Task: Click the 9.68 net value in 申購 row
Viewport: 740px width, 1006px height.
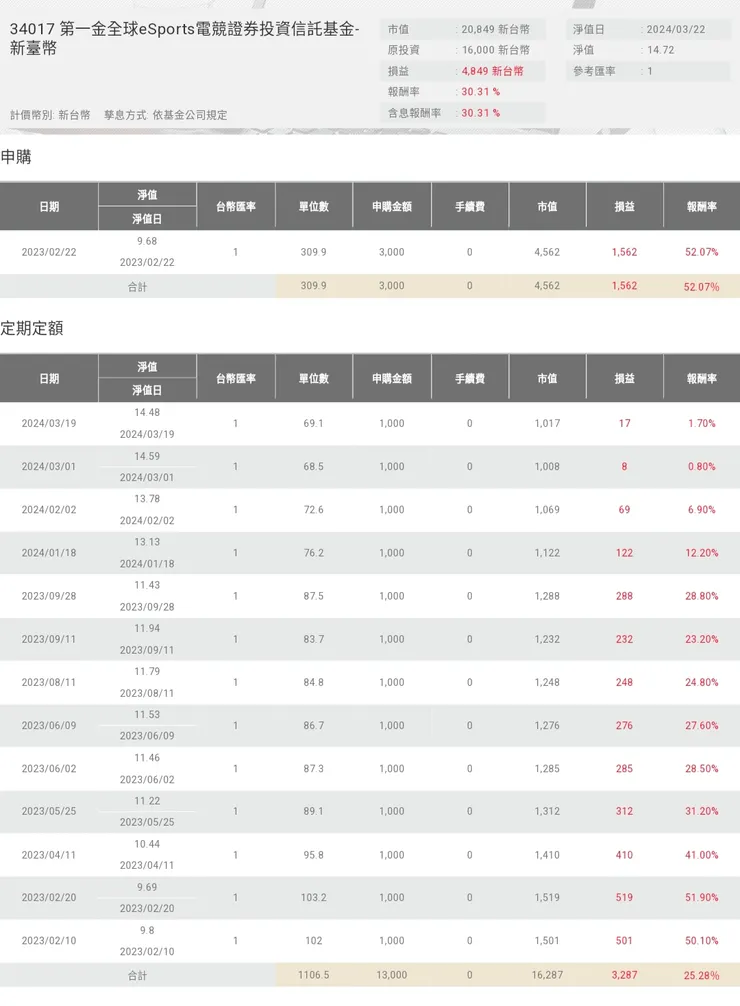Action: click(x=147, y=241)
